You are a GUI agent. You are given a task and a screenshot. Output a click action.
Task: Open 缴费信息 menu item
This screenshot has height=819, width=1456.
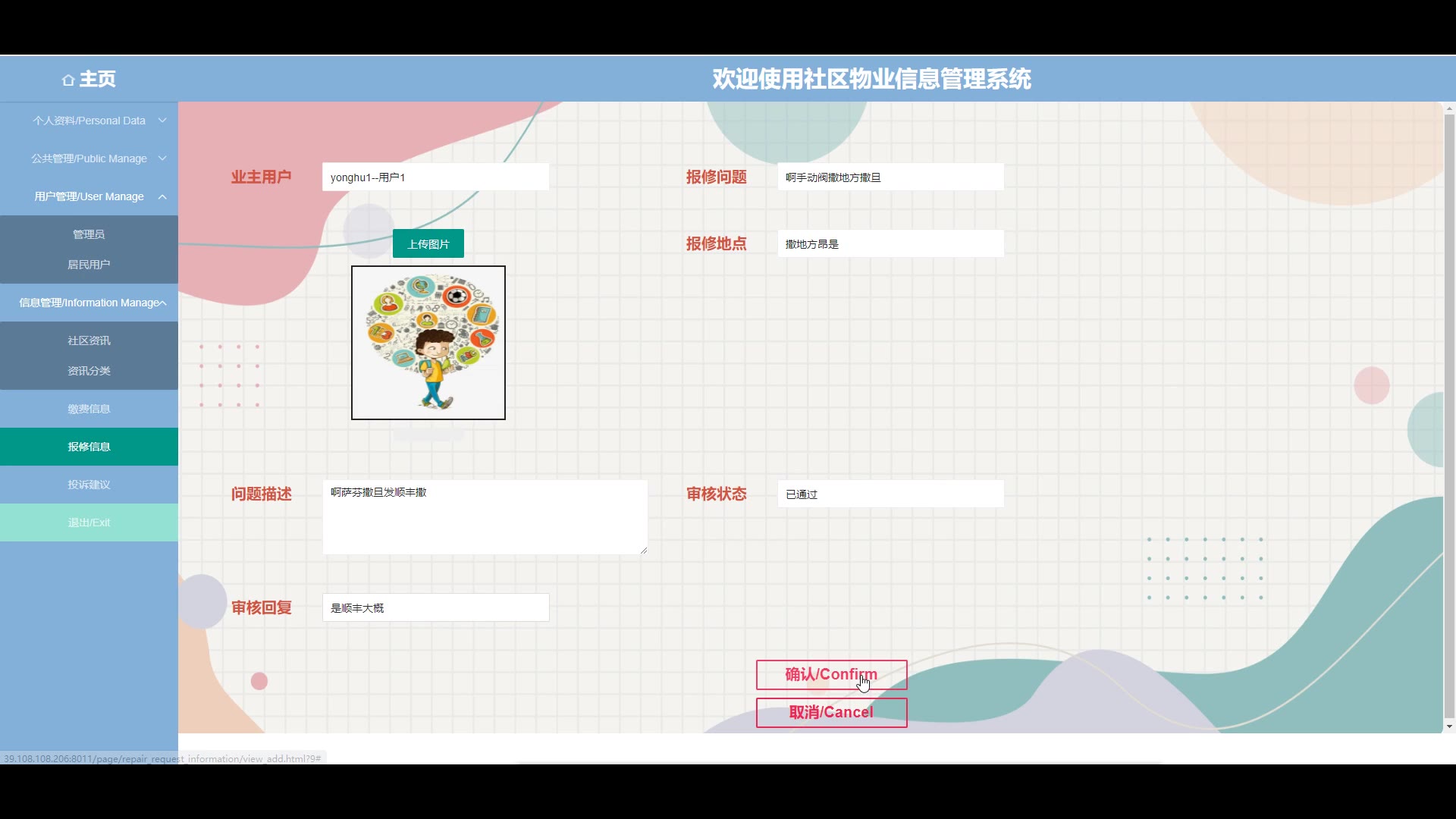tap(89, 409)
